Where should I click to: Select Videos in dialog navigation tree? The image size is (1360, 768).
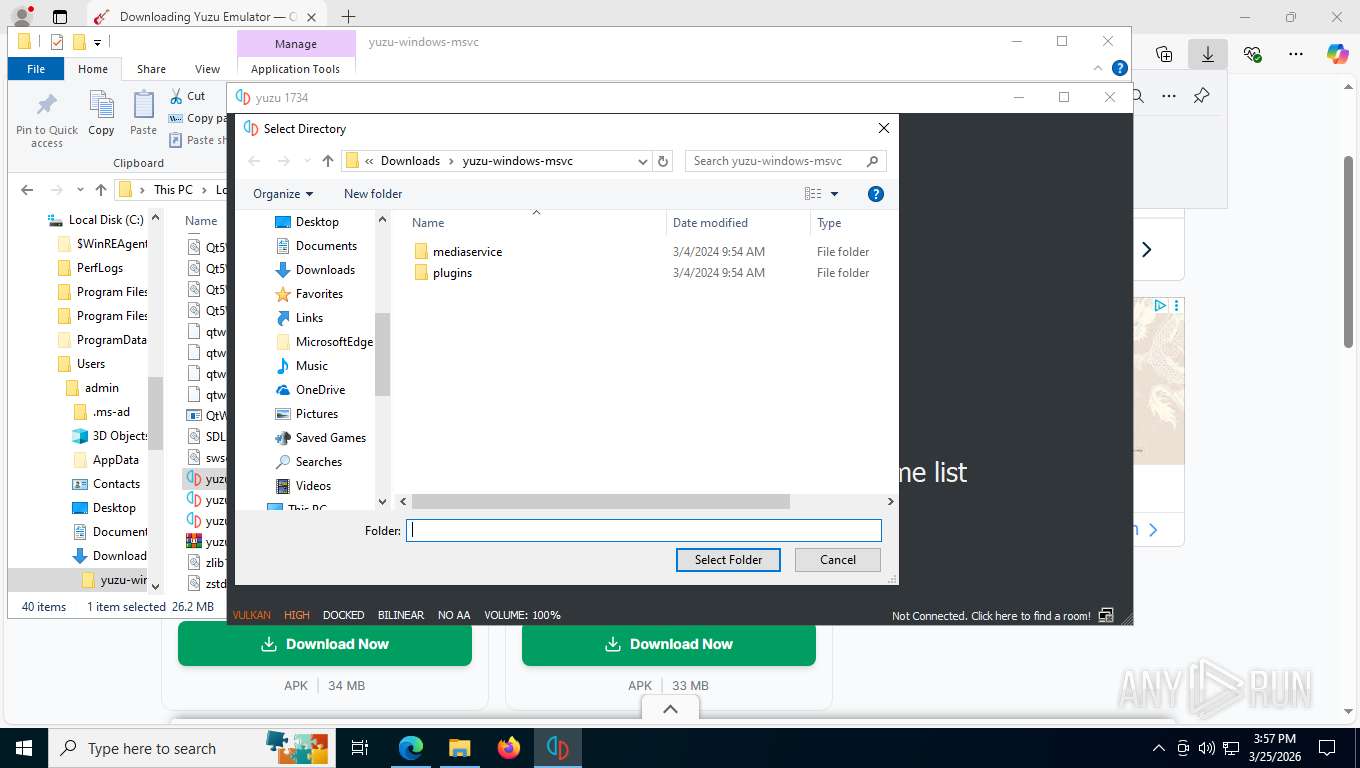click(x=313, y=486)
